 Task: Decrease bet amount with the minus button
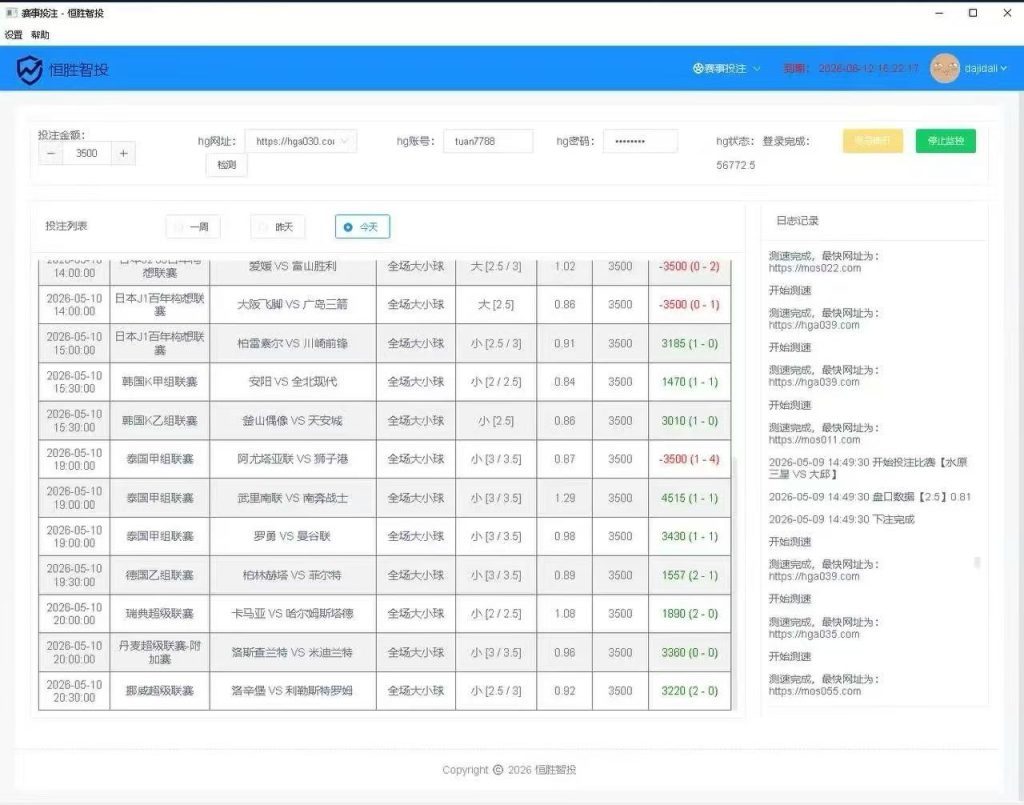coord(51,153)
